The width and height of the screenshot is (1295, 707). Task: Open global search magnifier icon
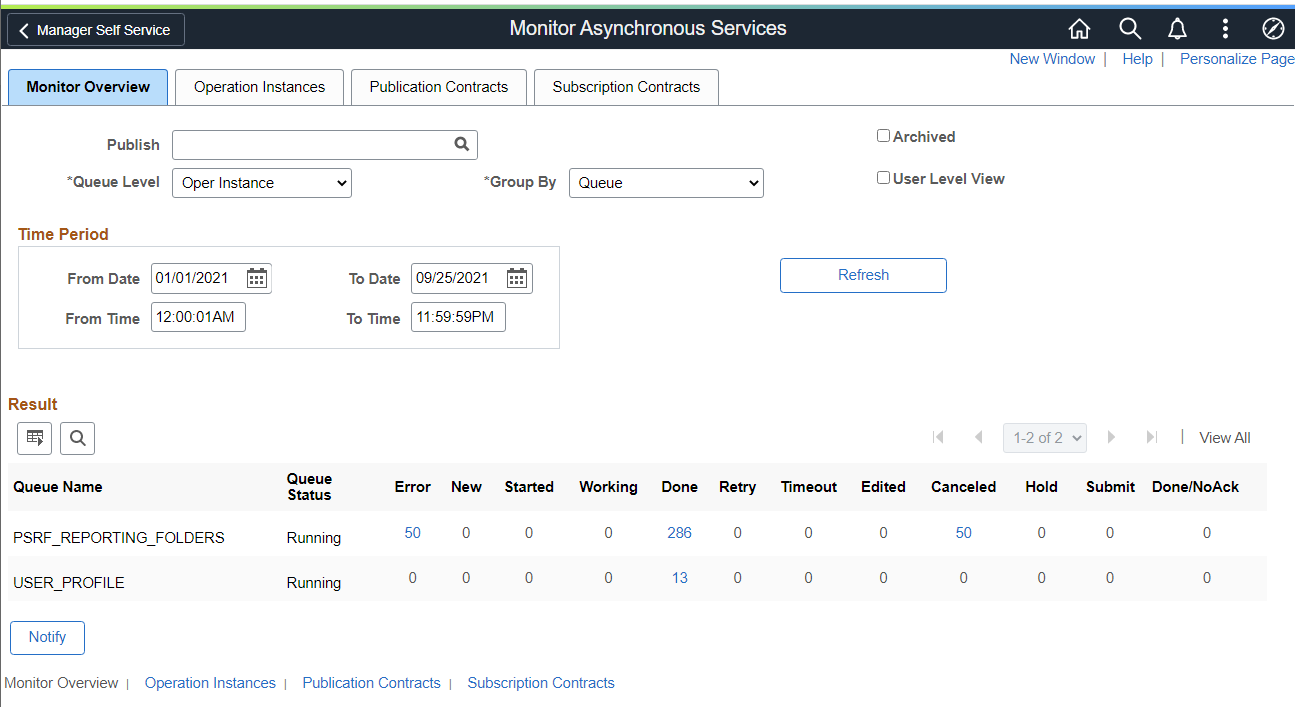[1130, 28]
